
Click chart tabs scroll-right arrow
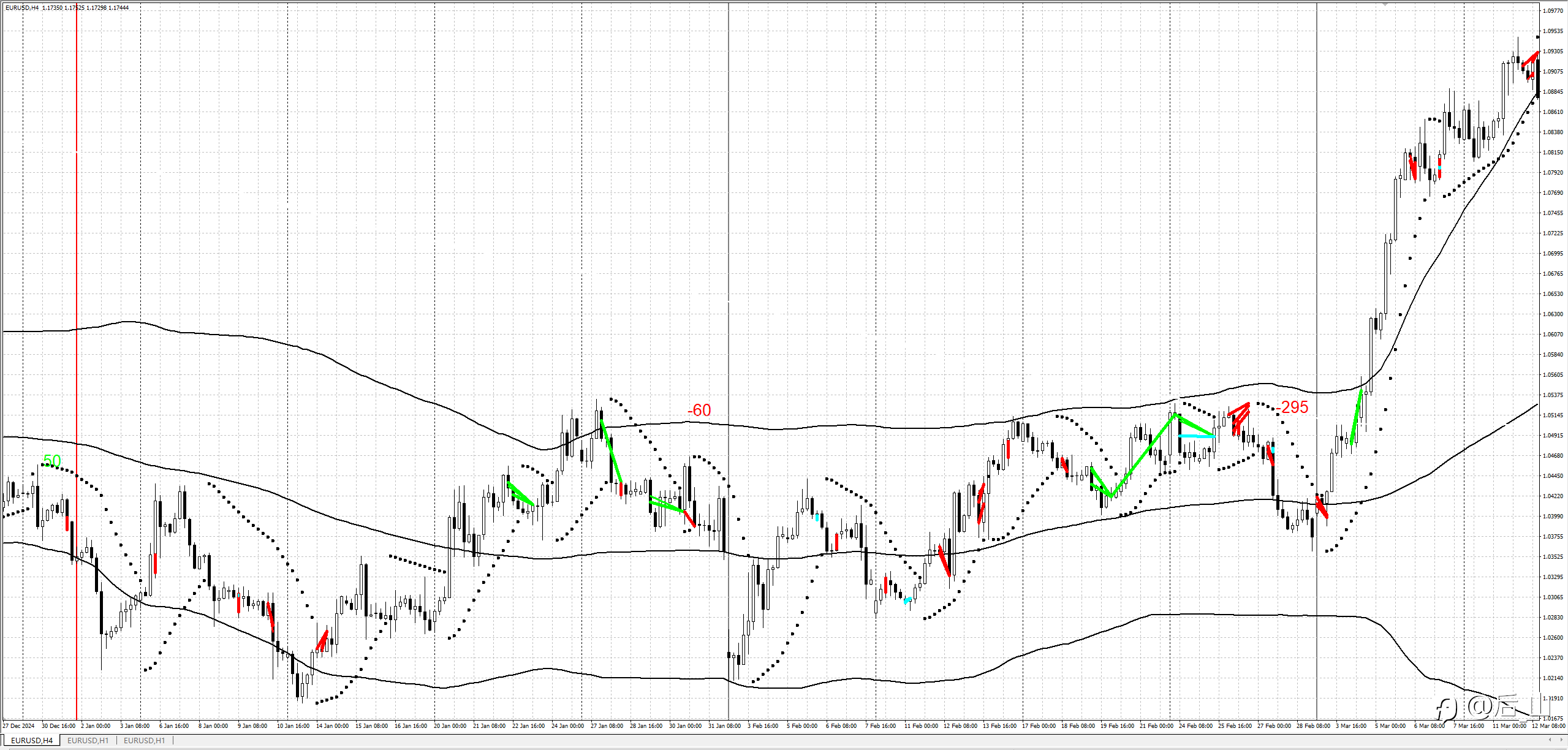point(1560,740)
